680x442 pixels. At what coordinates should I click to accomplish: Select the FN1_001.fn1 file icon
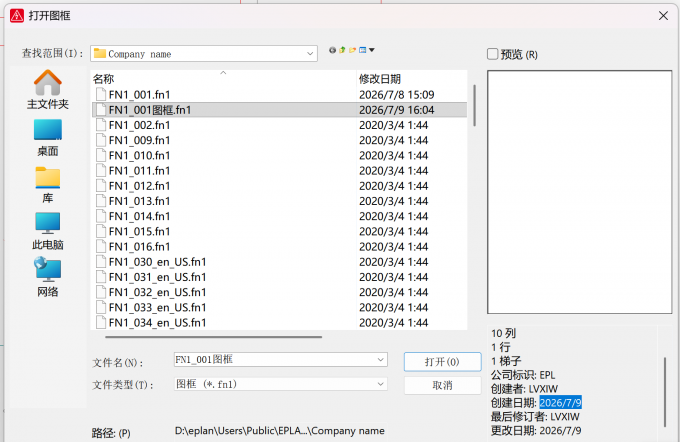101,94
